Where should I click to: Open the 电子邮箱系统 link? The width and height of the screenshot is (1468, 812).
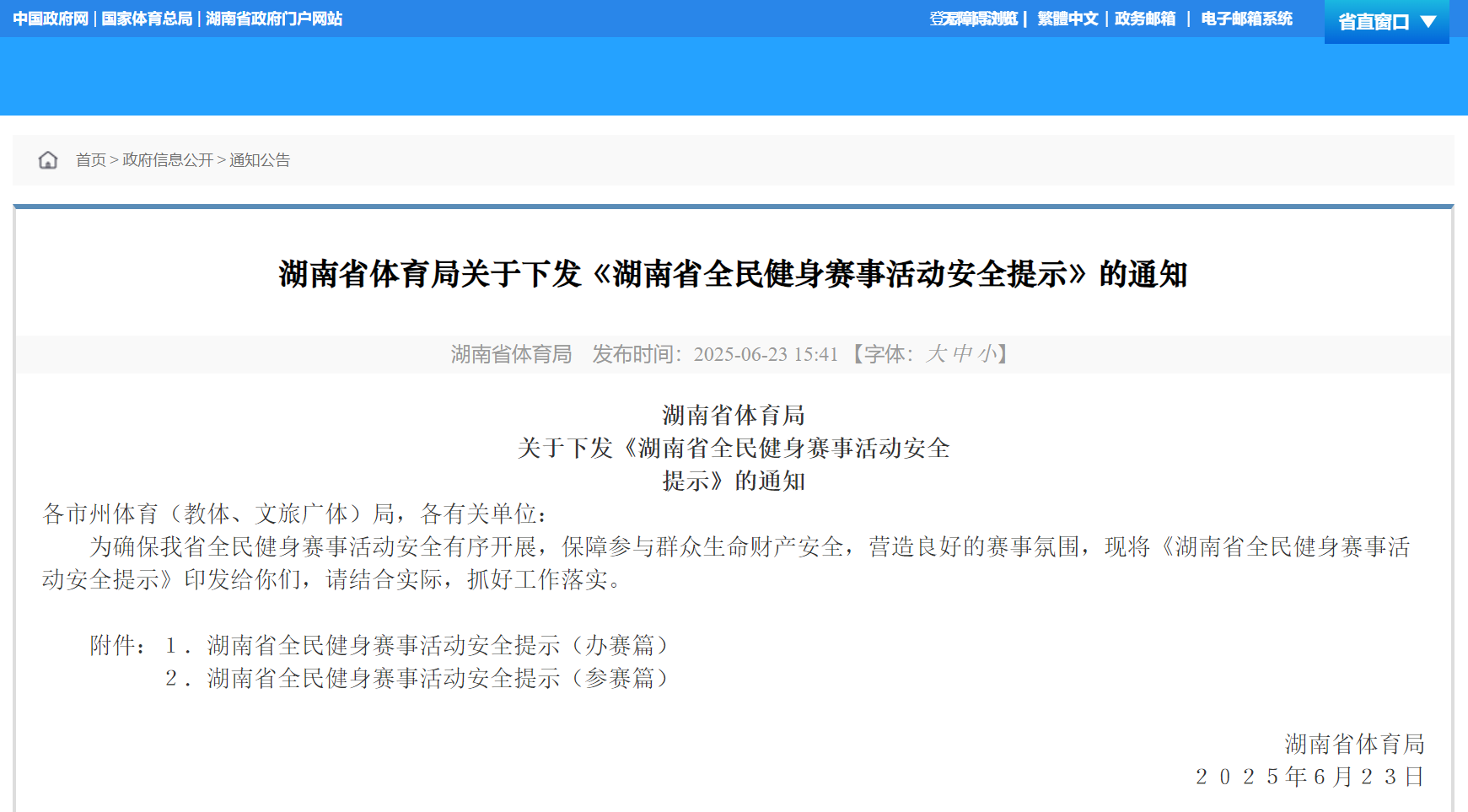(1246, 19)
